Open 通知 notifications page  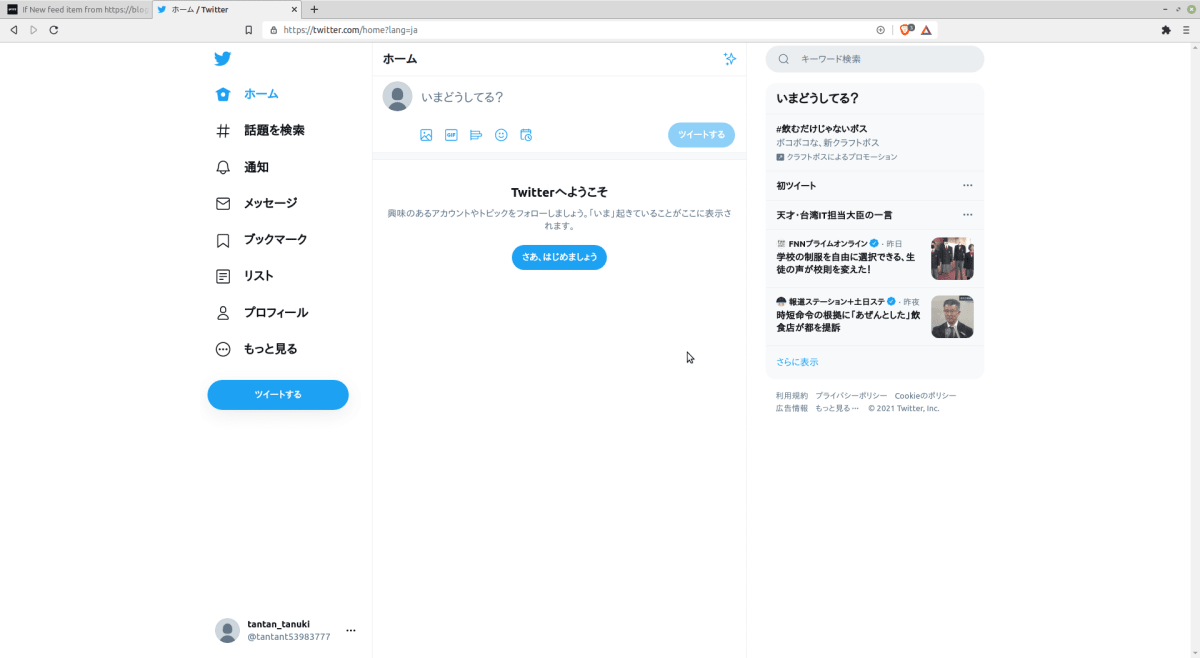[x=242, y=167]
